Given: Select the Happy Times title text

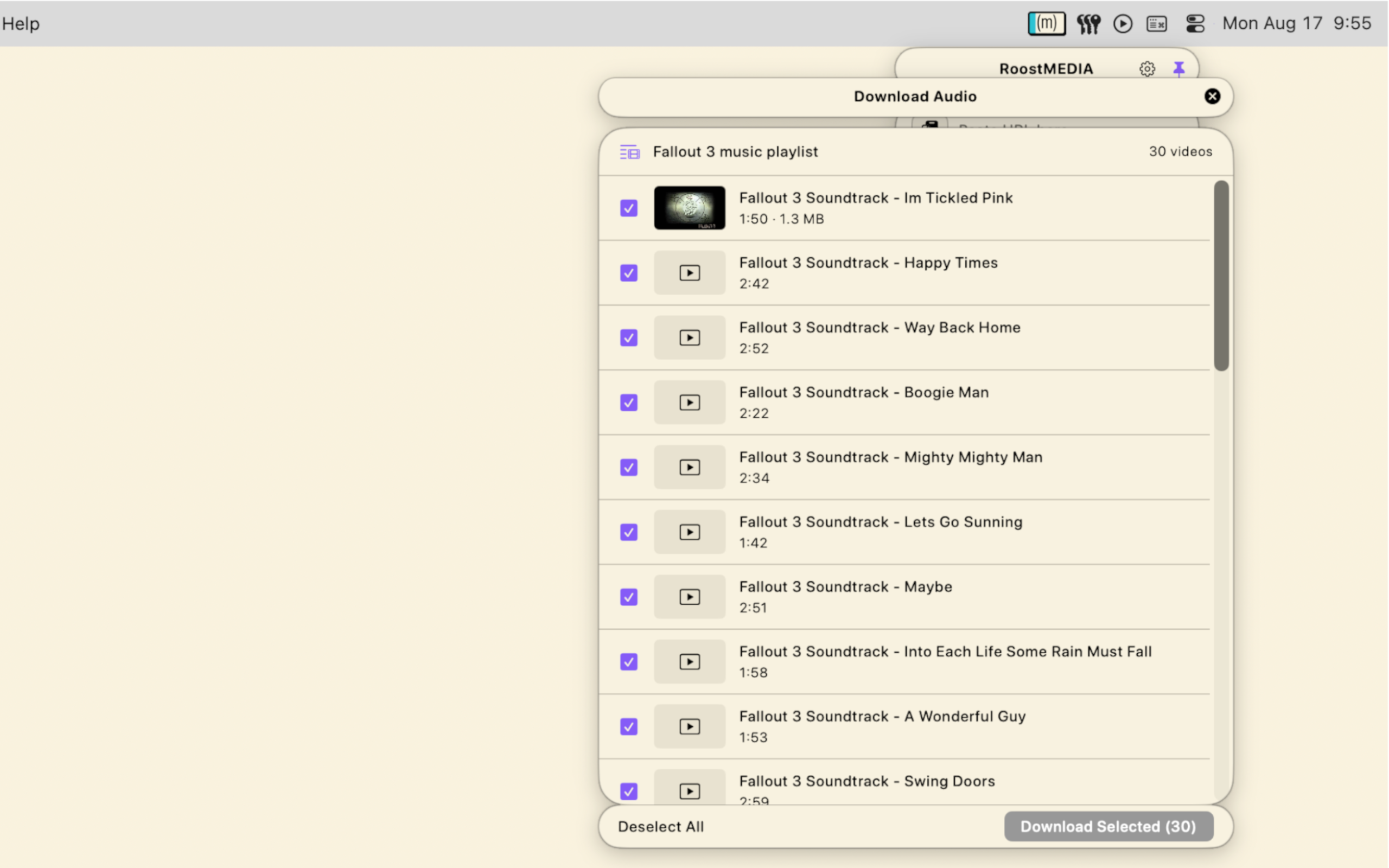Looking at the screenshot, I should [869, 263].
